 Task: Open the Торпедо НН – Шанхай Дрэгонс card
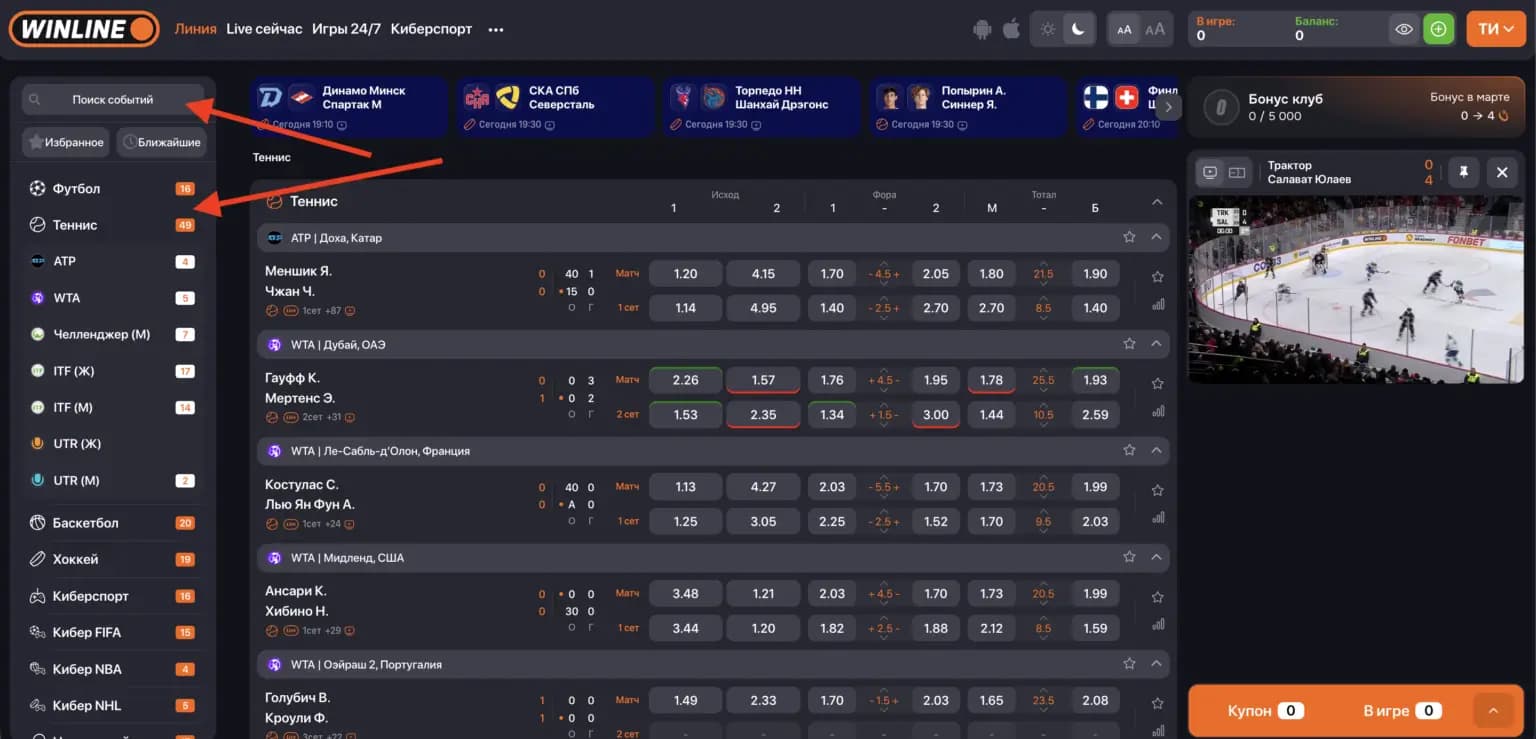click(x=763, y=107)
